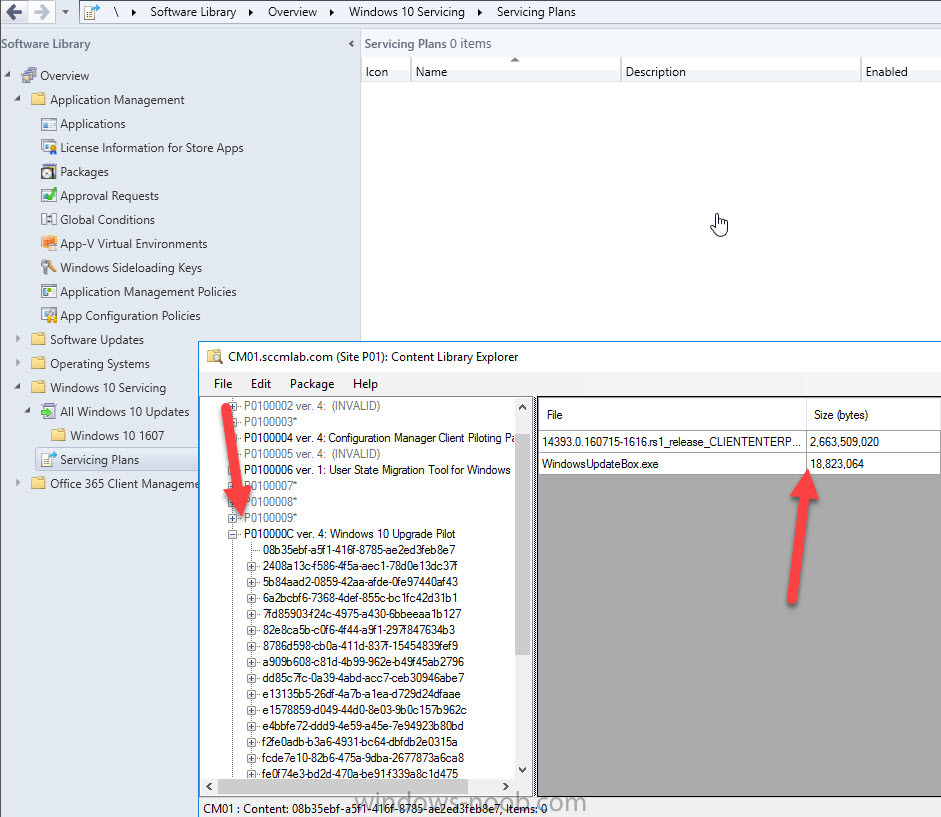
Task: Select the 08b35ebf-a5f1-416f content node
Action: (x=359, y=550)
